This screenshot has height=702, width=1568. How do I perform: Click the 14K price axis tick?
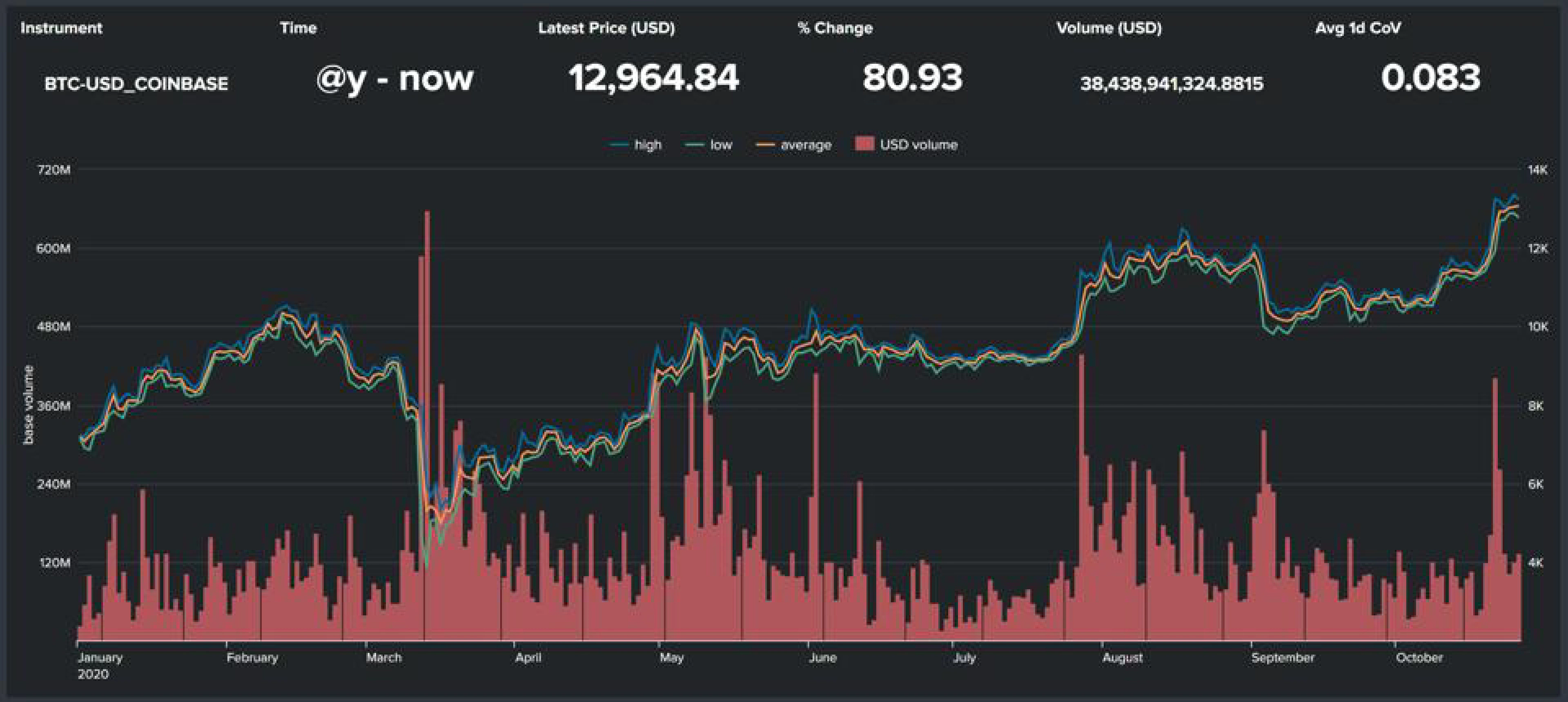(1537, 170)
